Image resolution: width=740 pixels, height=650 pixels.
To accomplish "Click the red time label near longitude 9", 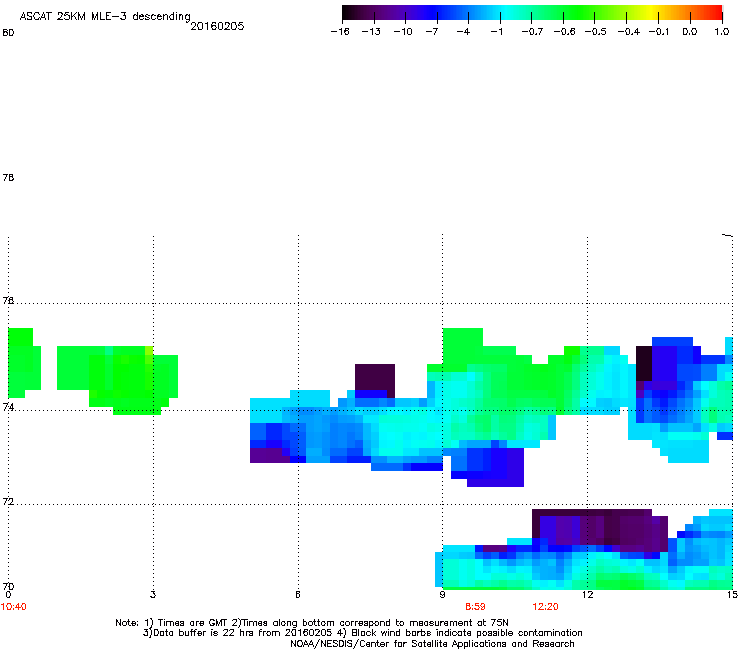I will [x=475, y=607].
